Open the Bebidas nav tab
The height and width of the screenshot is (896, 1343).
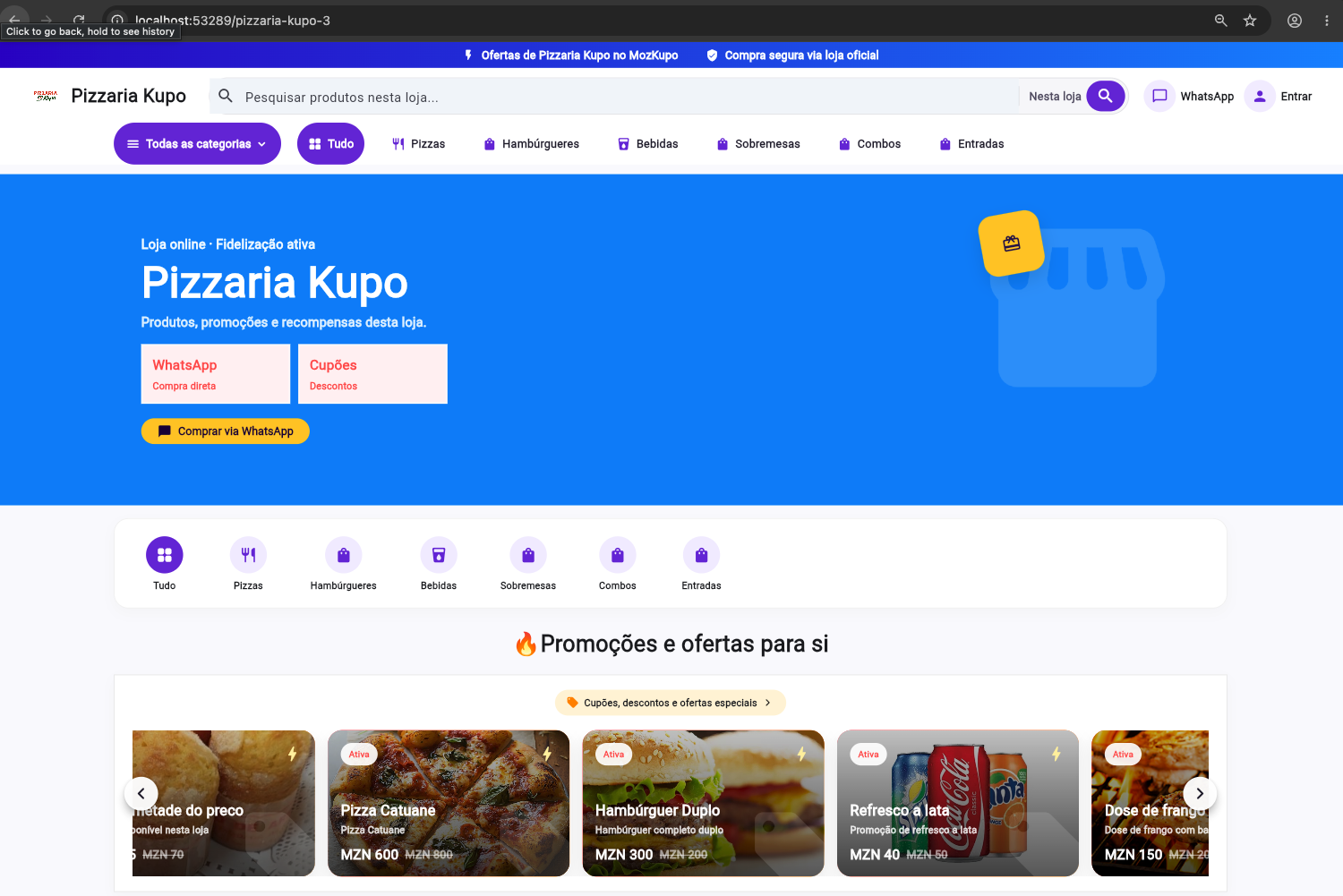click(x=648, y=144)
